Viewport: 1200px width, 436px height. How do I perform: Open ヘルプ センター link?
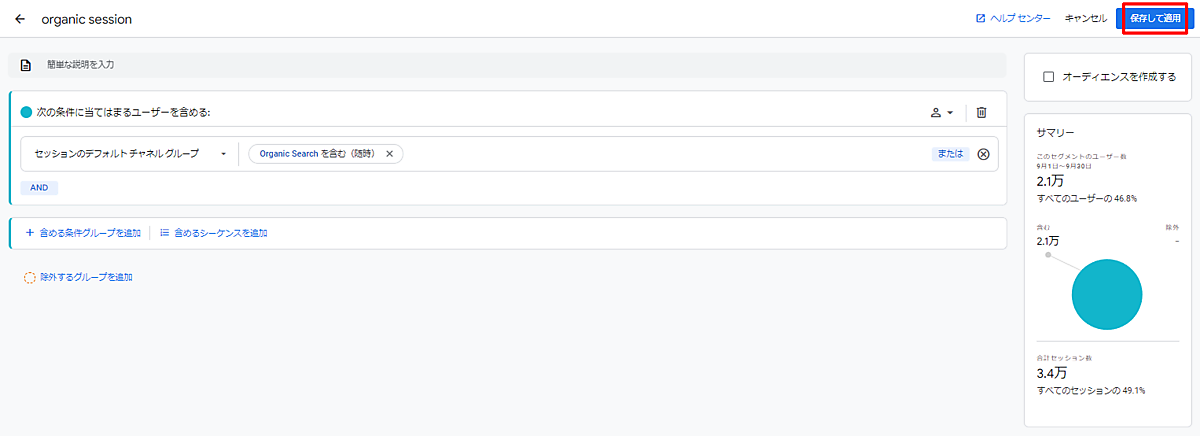(1020, 19)
